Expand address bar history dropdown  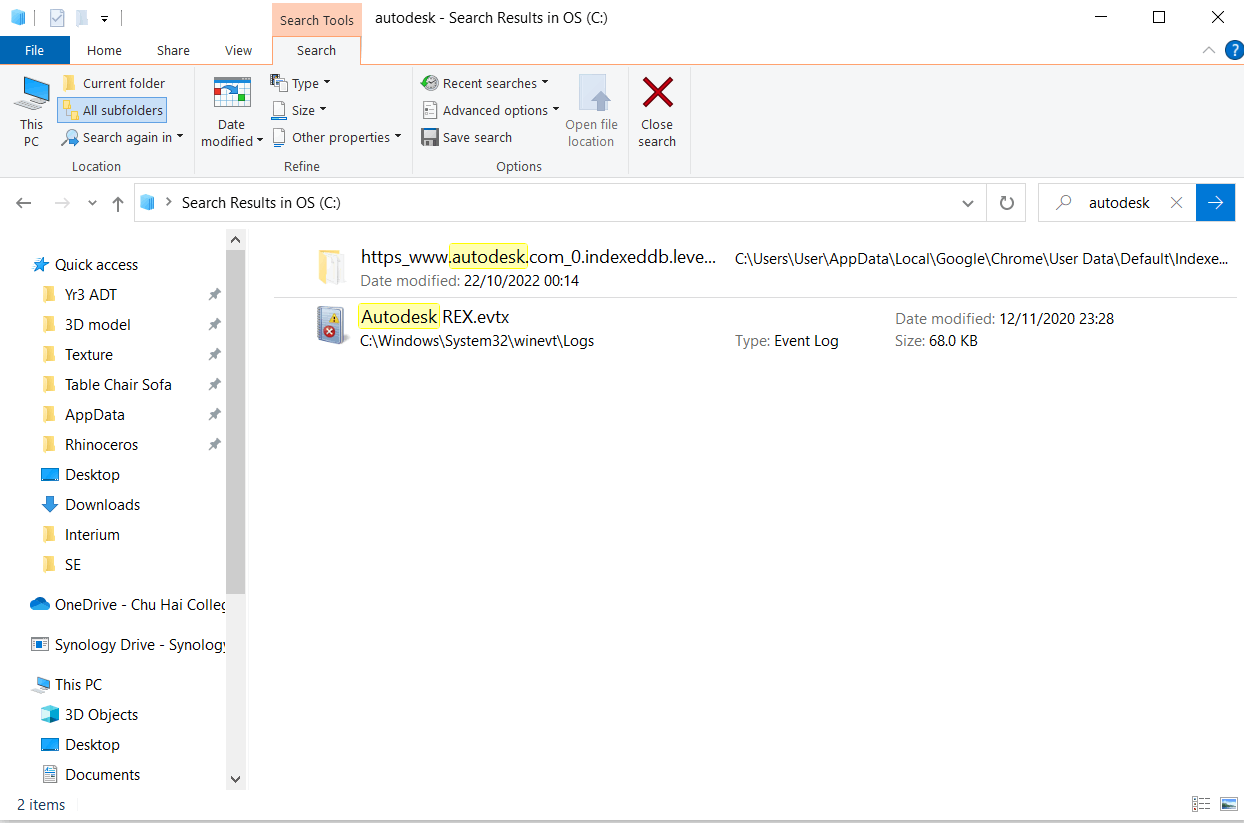pos(967,203)
